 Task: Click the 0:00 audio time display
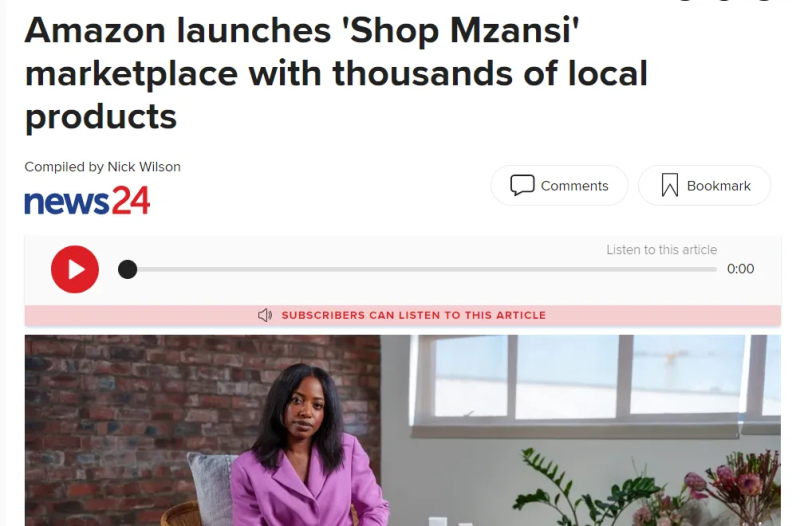tap(740, 269)
